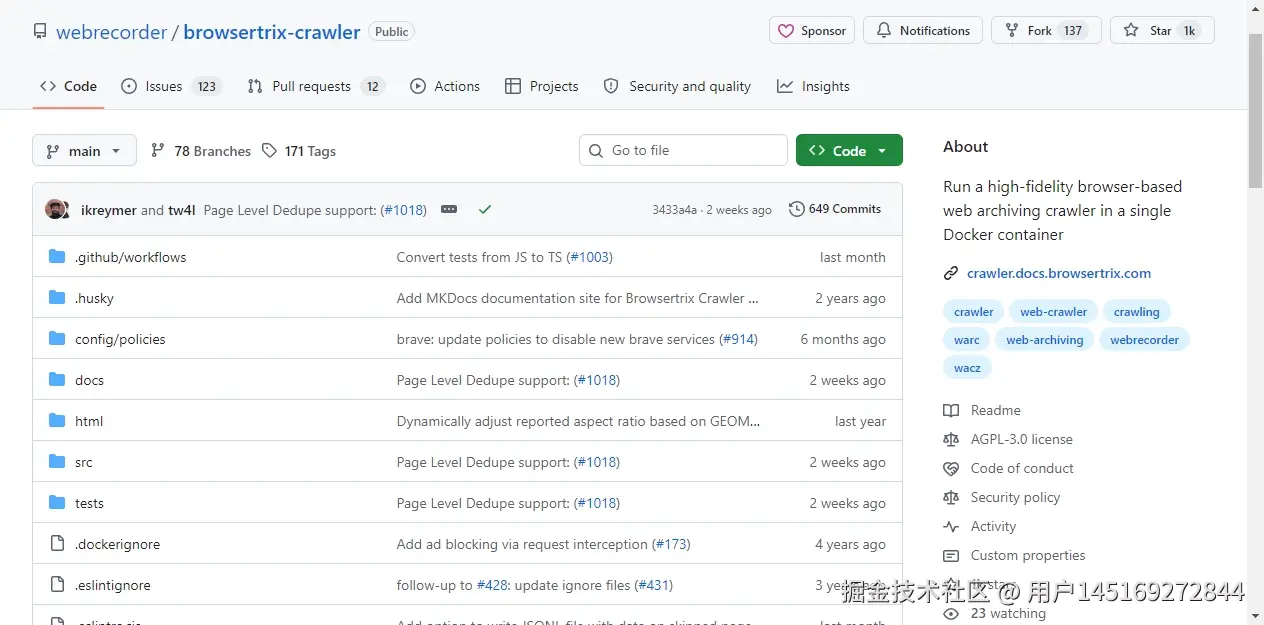View 171 Tags
The height and width of the screenshot is (625, 1264).
click(299, 151)
